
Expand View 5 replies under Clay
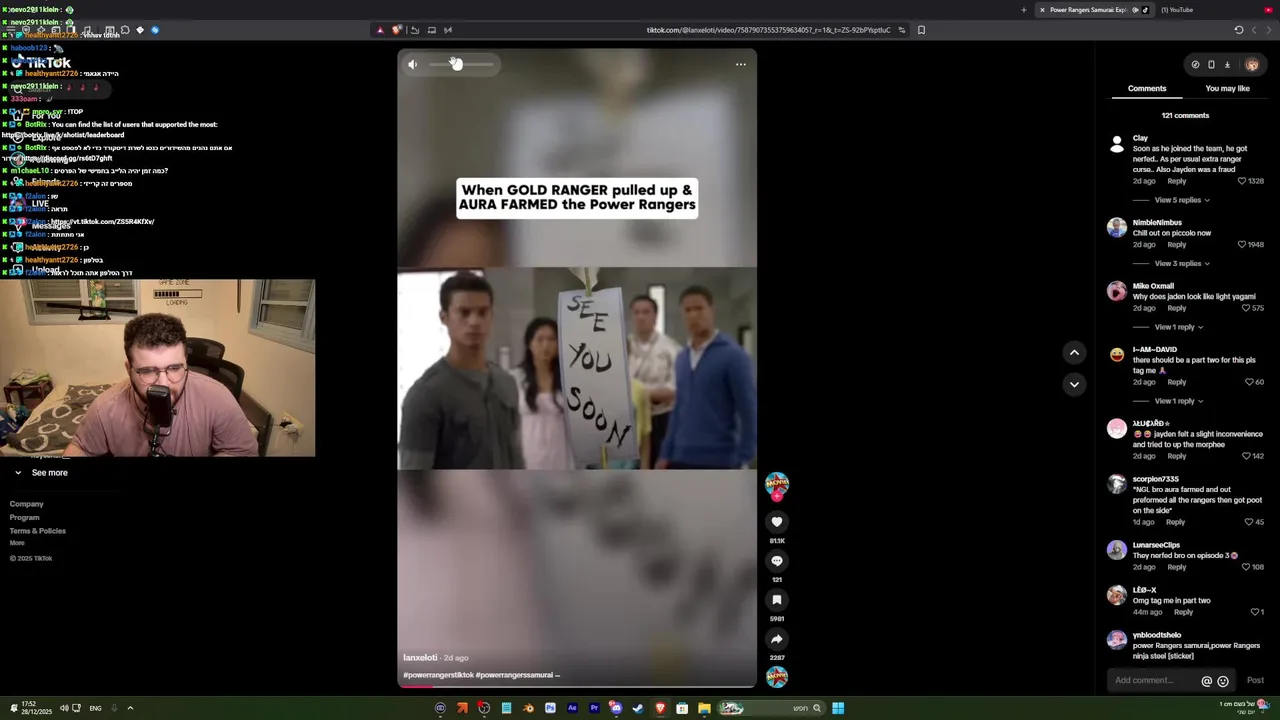(x=1182, y=200)
